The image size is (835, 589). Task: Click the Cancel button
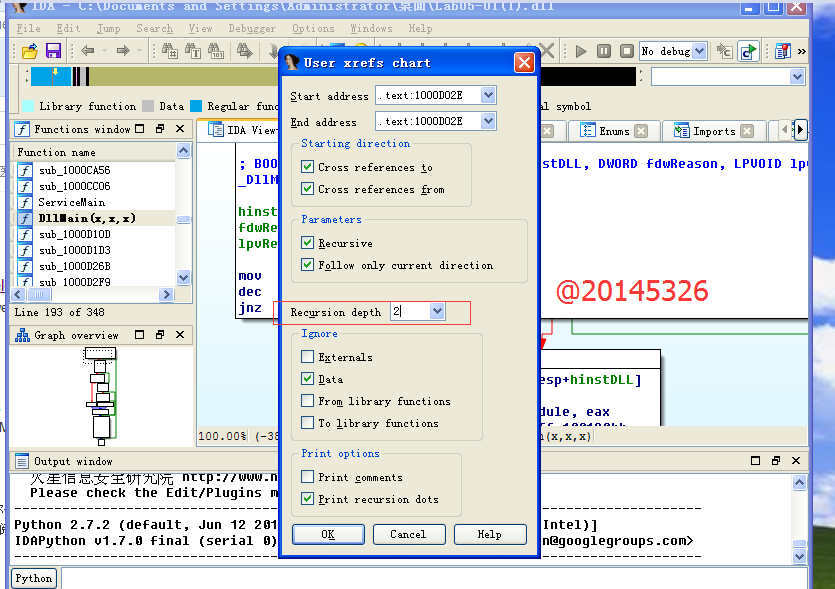(408, 534)
